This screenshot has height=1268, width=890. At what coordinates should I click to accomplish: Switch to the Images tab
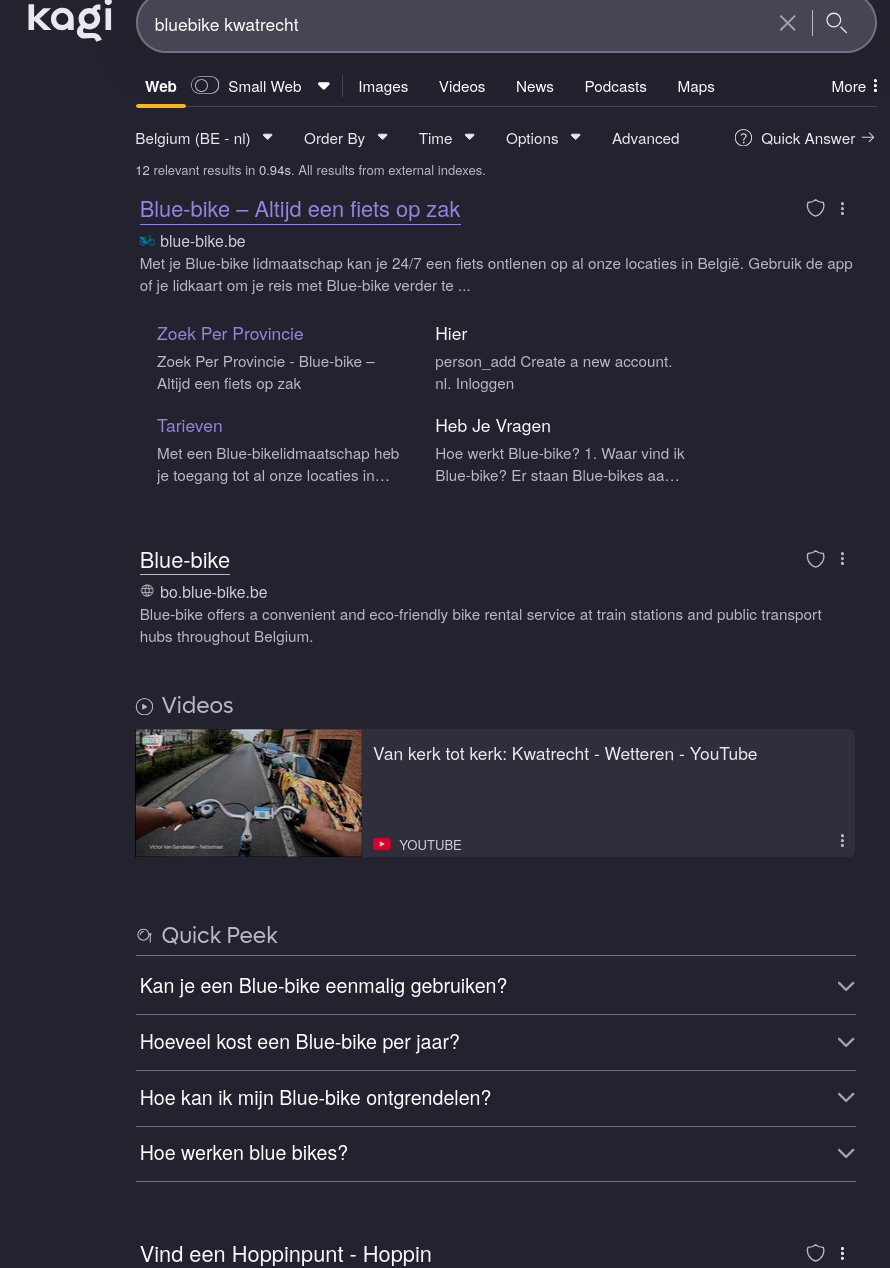pos(383,86)
